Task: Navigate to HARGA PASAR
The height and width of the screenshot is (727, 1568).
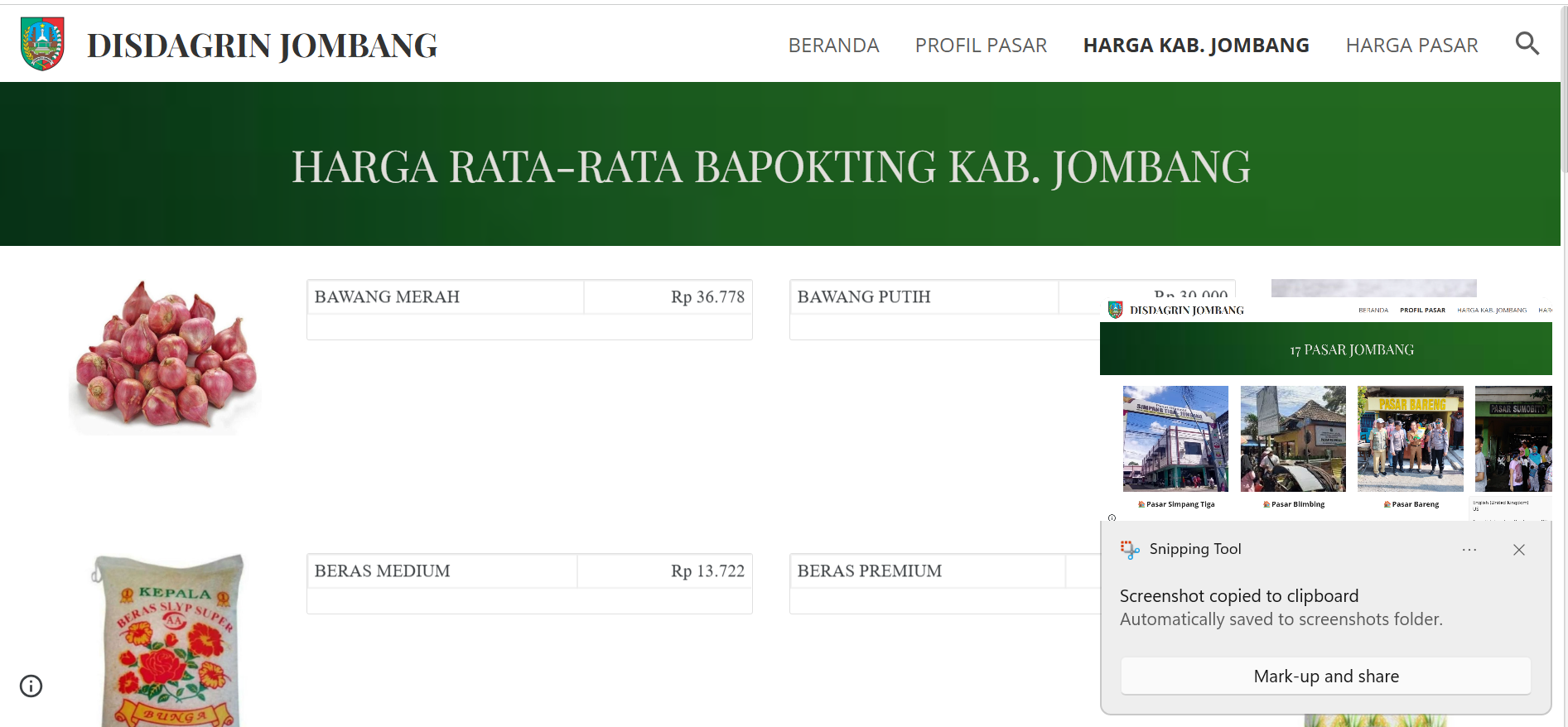Action: point(1411,46)
